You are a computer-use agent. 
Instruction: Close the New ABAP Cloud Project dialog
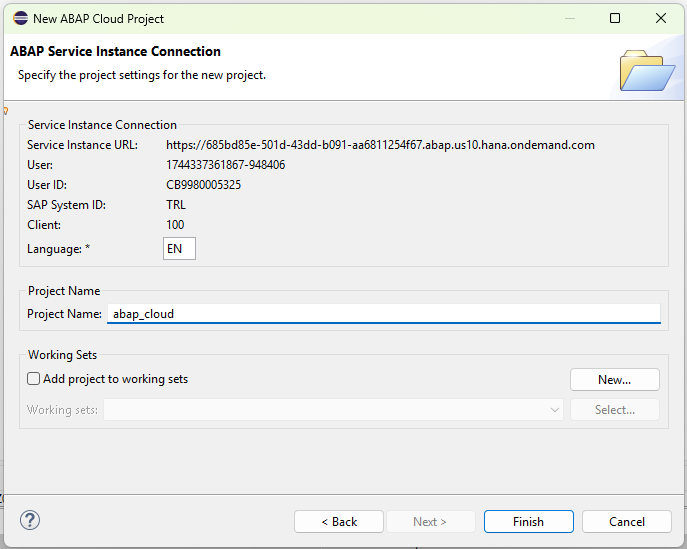point(661,18)
